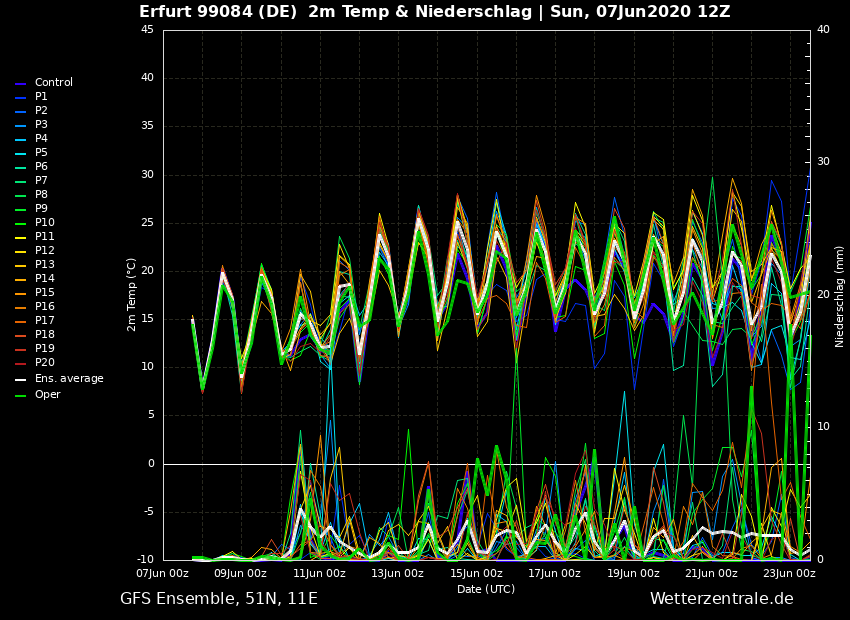Click the 11Jun 00z date tick

pos(319,574)
